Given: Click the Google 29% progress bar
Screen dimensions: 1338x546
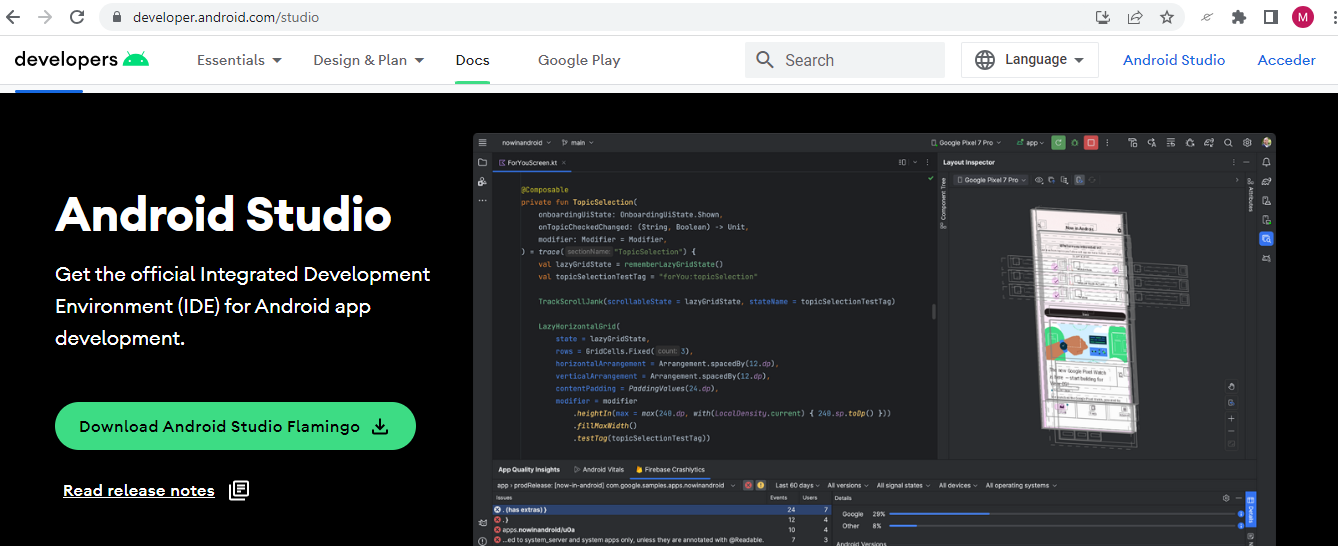Looking at the screenshot, I should click(x=1060, y=514).
